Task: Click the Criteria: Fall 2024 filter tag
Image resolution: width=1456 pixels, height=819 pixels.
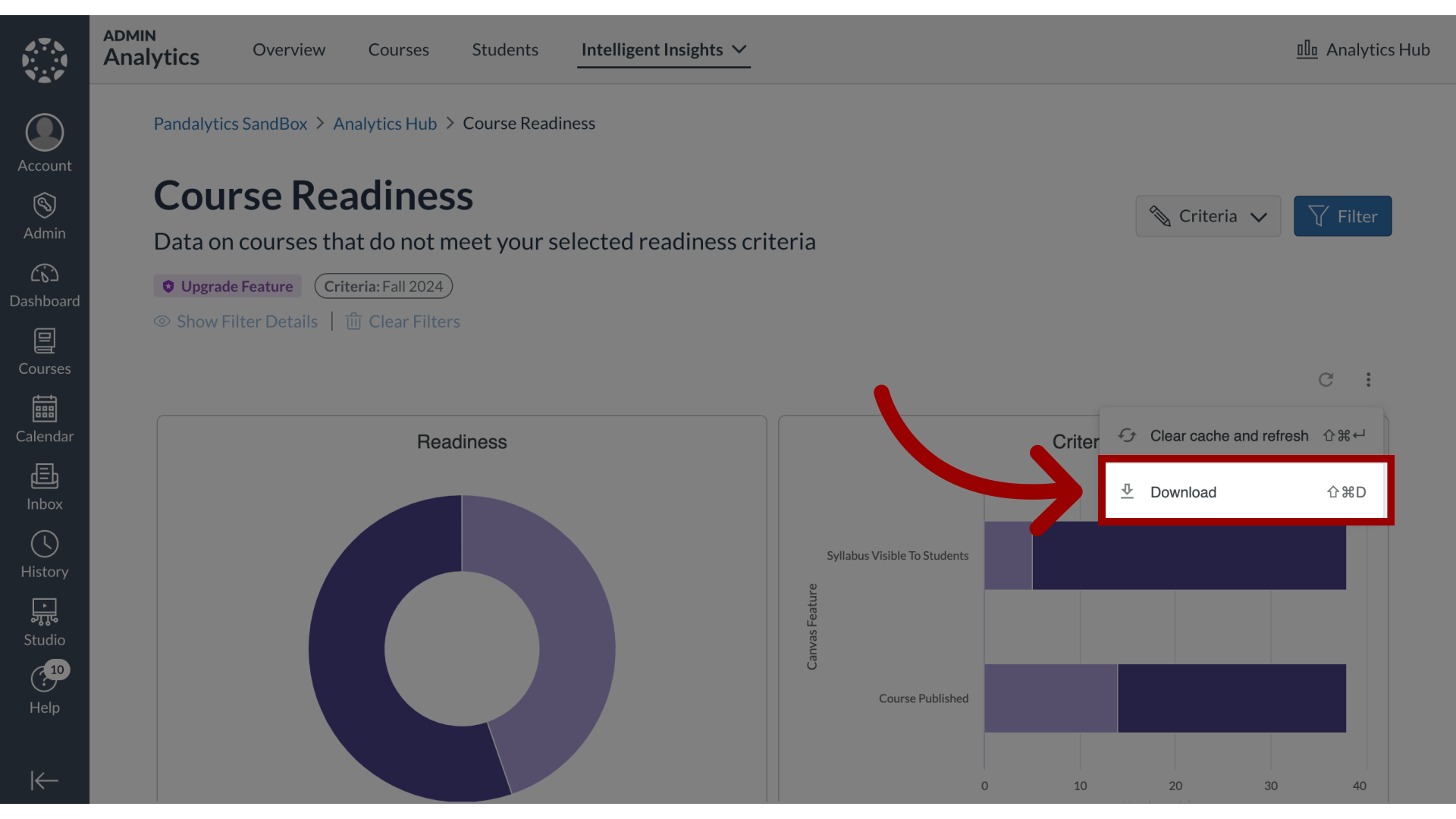Action: click(x=383, y=286)
